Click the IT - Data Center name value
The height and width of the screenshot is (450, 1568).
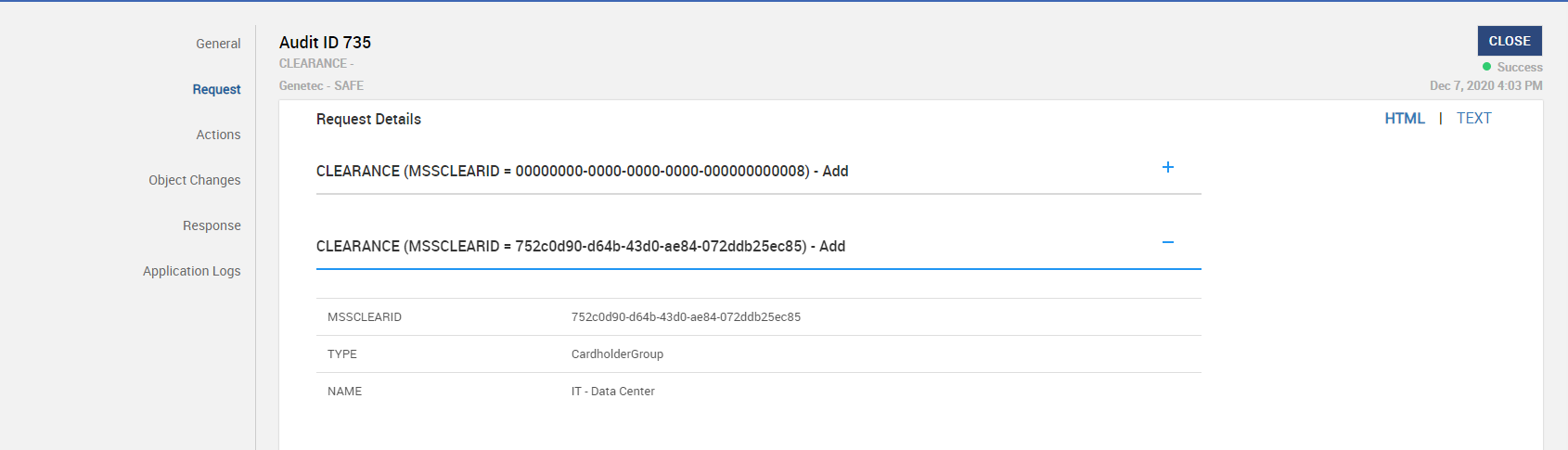pos(612,392)
